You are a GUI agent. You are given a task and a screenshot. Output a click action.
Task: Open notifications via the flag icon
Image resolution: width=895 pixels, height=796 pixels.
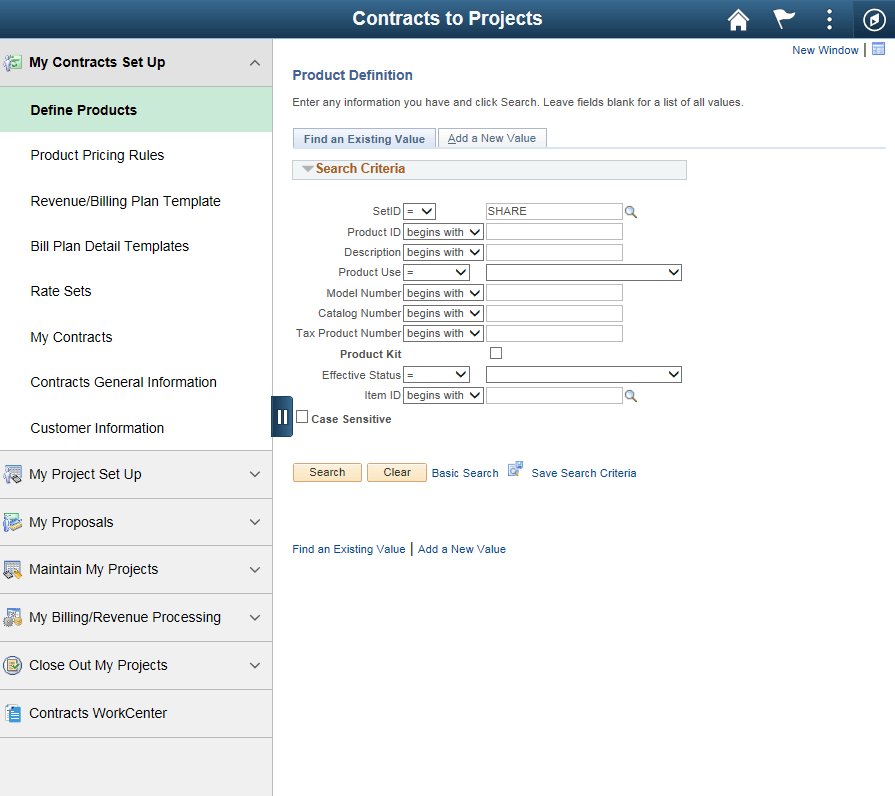coord(783,19)
